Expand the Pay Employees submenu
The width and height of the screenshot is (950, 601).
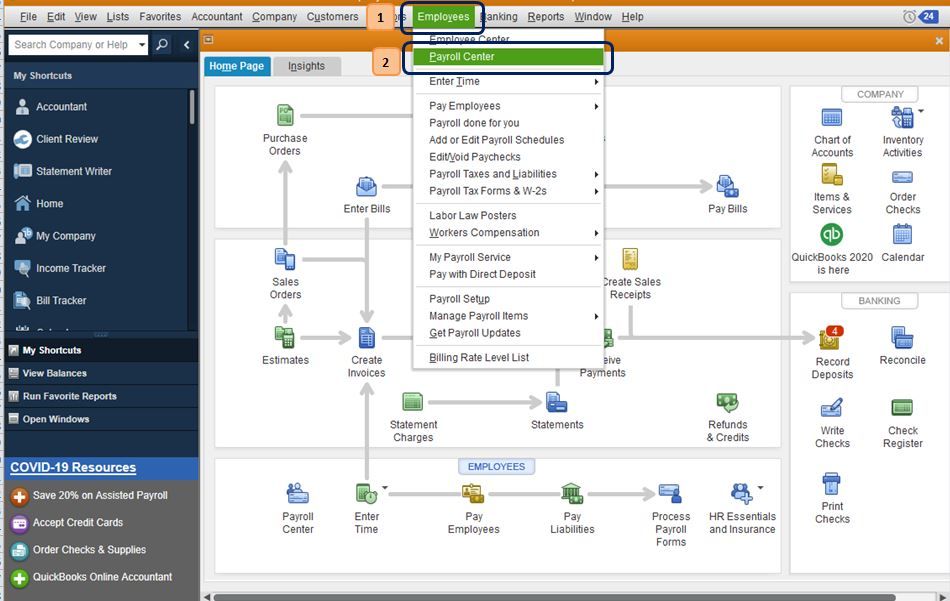(596, 106)
